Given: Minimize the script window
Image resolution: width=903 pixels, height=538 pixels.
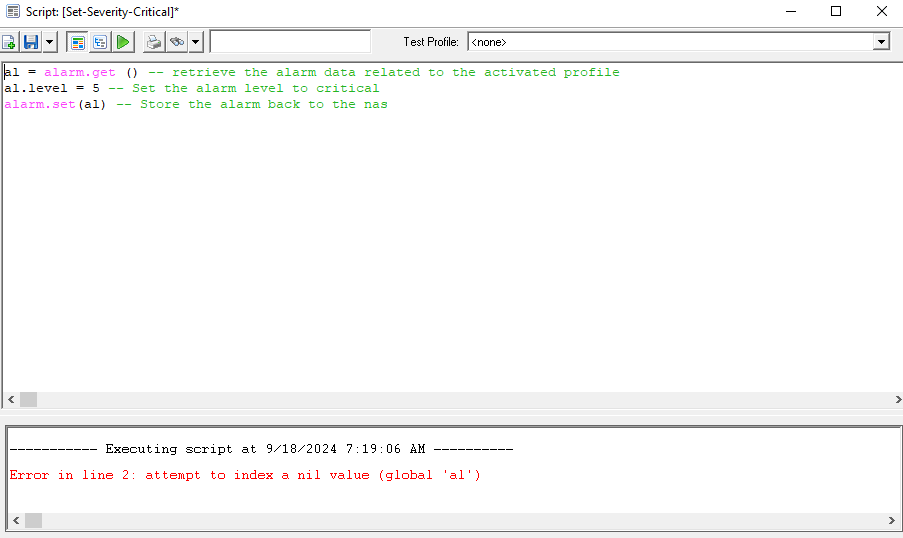Looking at the screenshot, I should point(791,11).
